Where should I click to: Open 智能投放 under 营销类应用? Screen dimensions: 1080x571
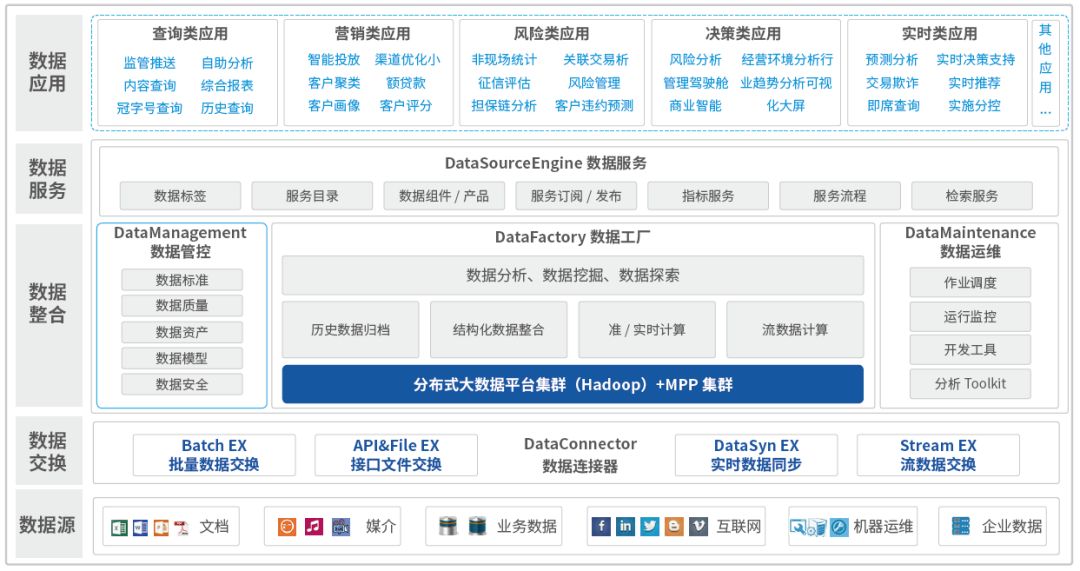pyautogui.click(x=334, y=60)
